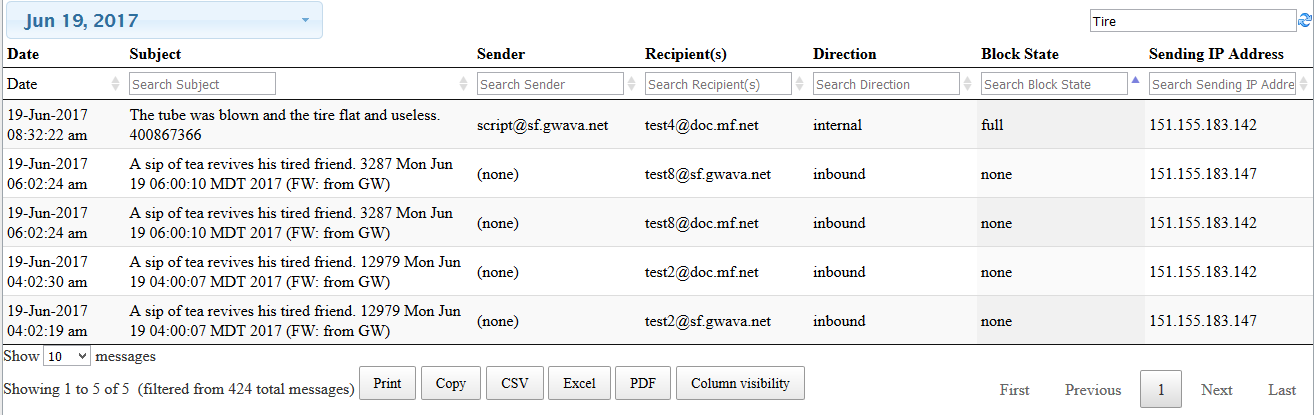Sort by Date column arrows

click(x=115, y=84)
